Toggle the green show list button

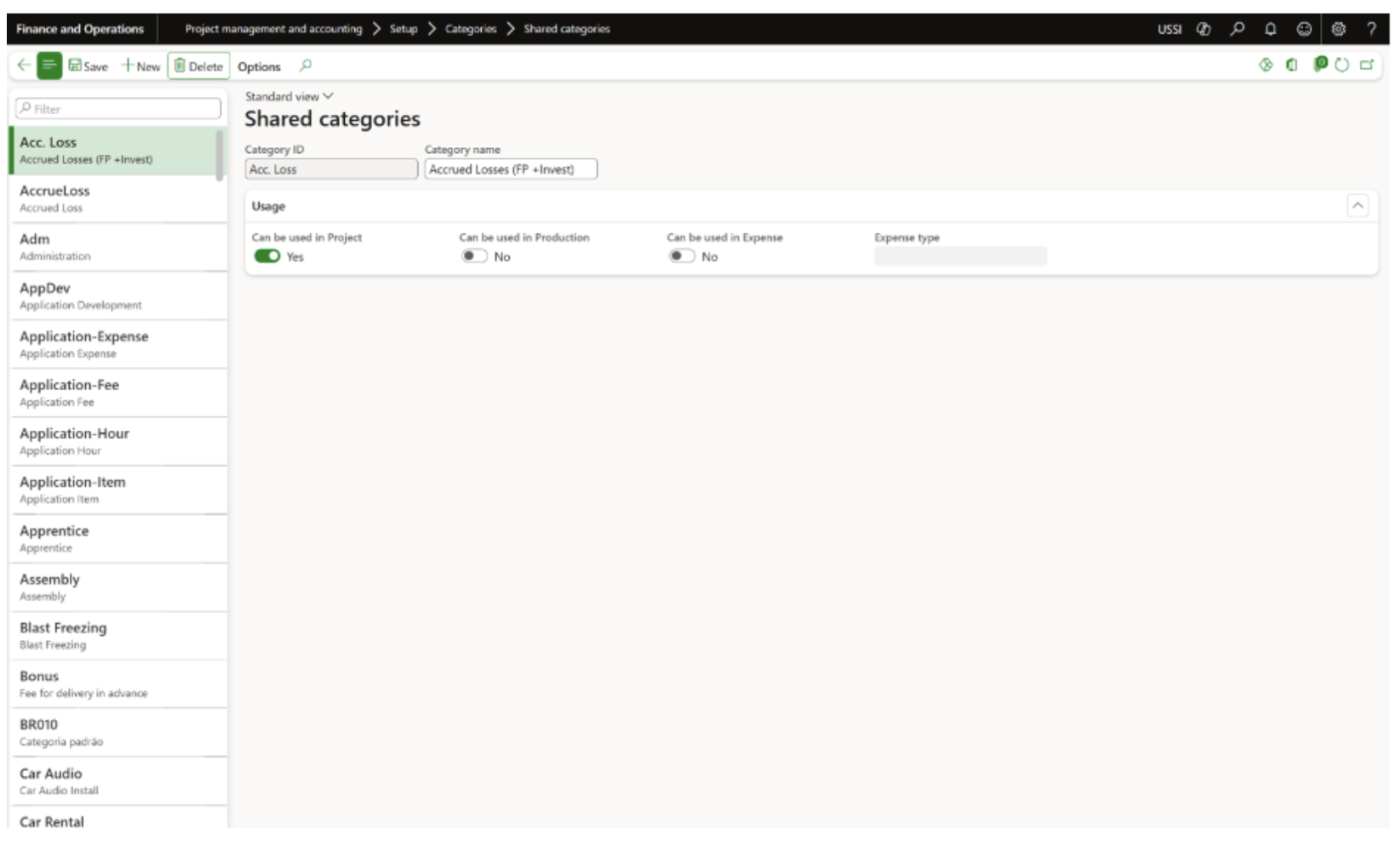tap(49, 65)
